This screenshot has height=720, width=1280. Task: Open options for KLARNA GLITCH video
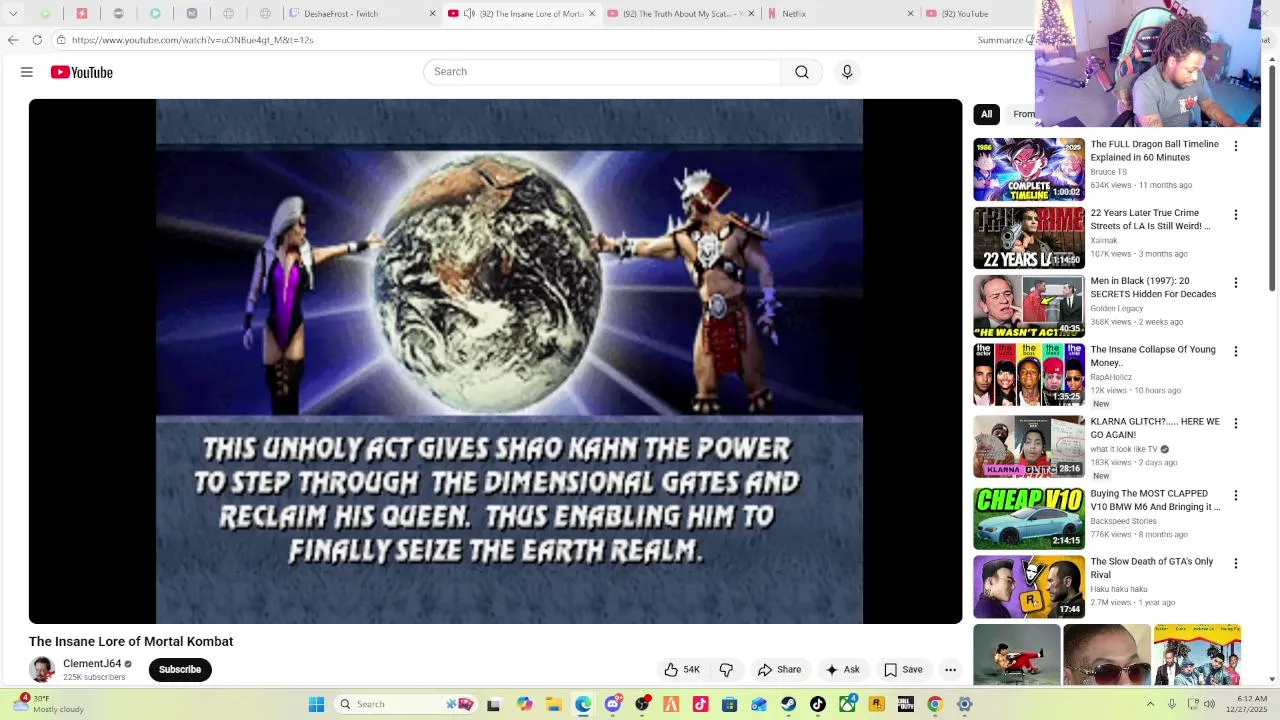(1236, 423)
